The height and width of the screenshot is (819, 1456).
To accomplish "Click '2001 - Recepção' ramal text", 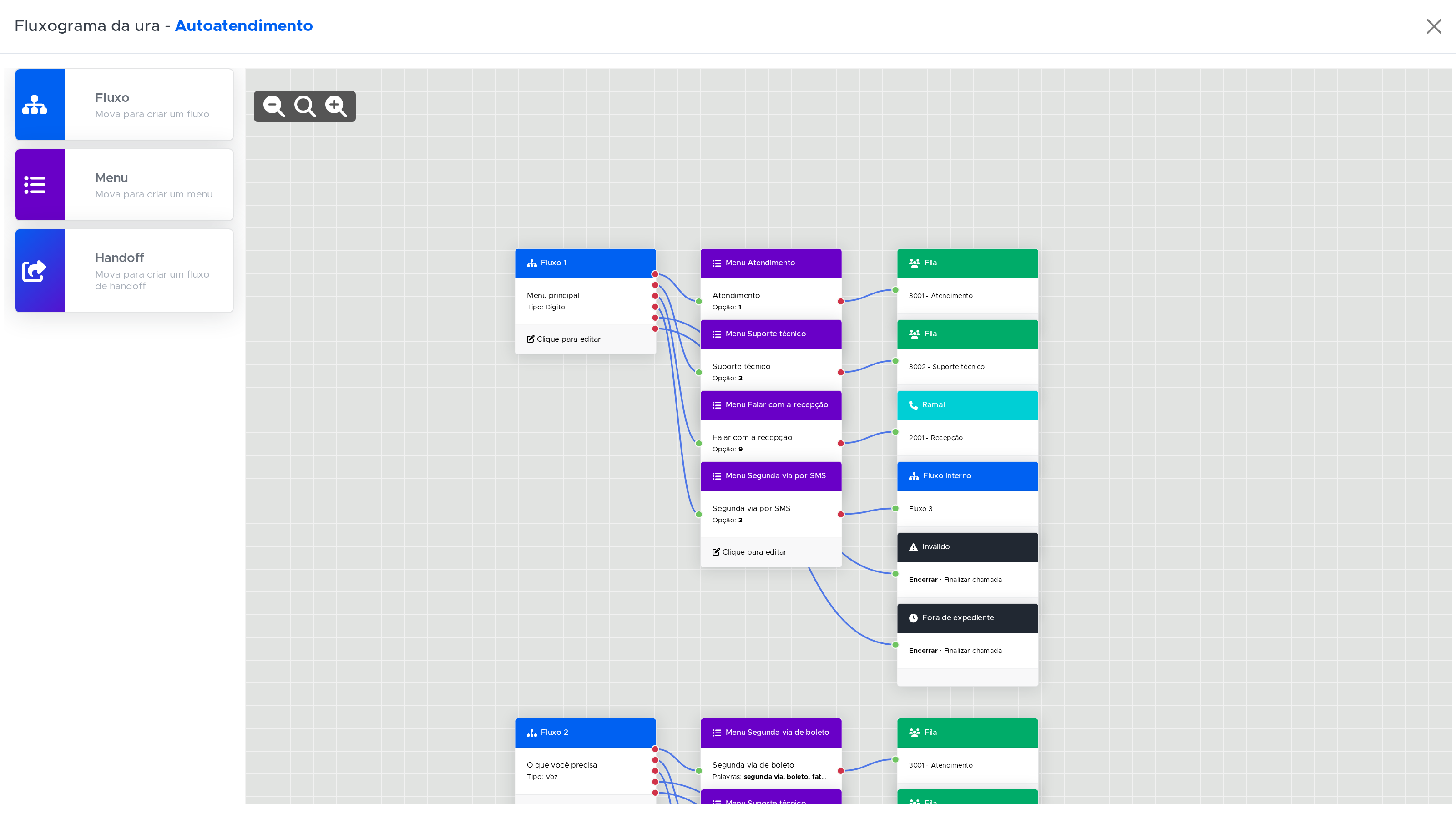I will point(936,438).
